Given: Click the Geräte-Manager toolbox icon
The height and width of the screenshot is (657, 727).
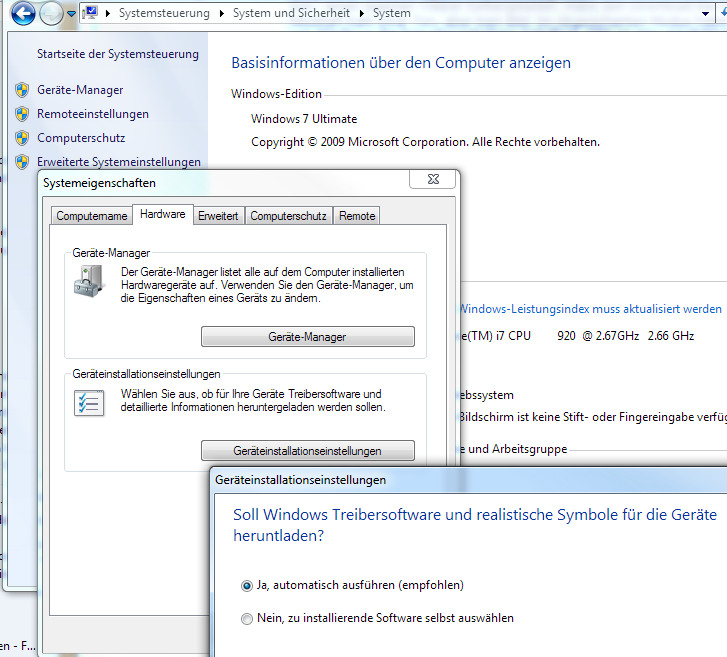Looking at the screenshot, I should [89, 282].
